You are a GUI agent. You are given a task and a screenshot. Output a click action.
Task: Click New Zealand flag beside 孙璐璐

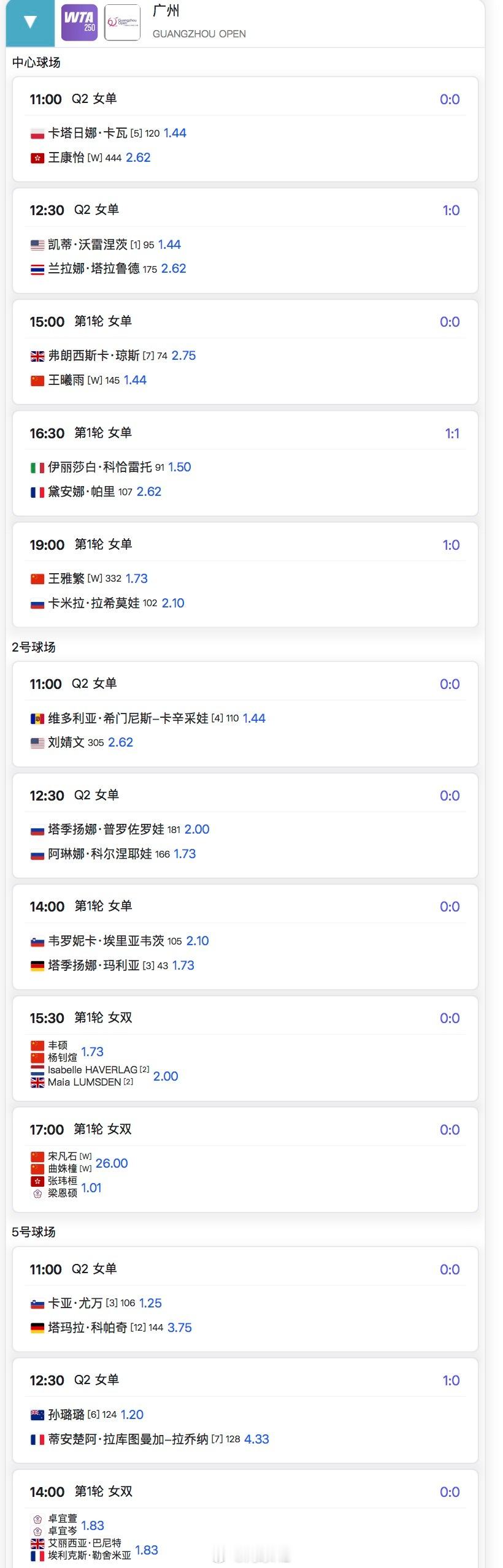[37, 1415]
